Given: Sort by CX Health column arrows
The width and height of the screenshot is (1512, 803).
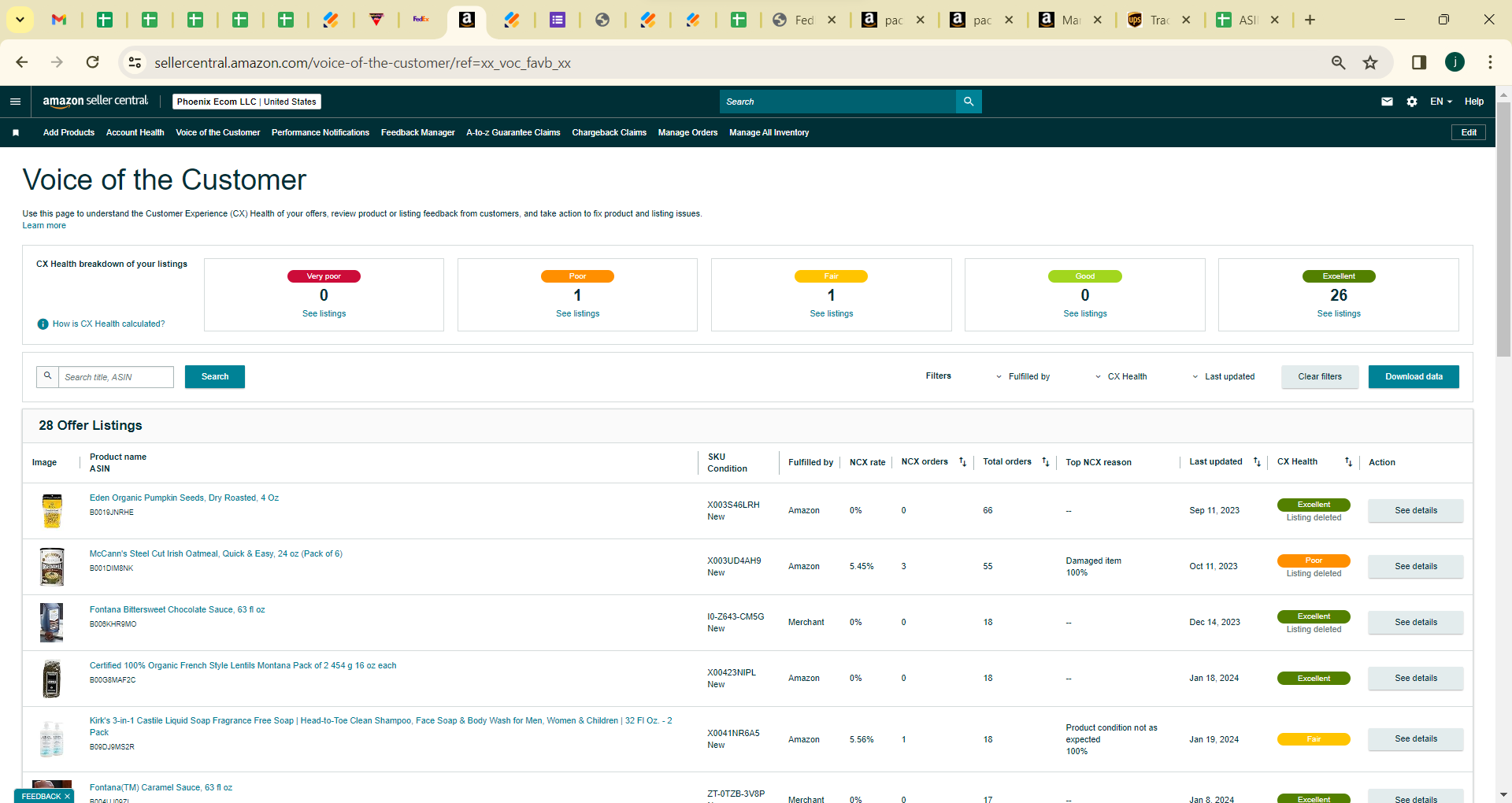Looking at the screenshot, I should (1348, 462).
